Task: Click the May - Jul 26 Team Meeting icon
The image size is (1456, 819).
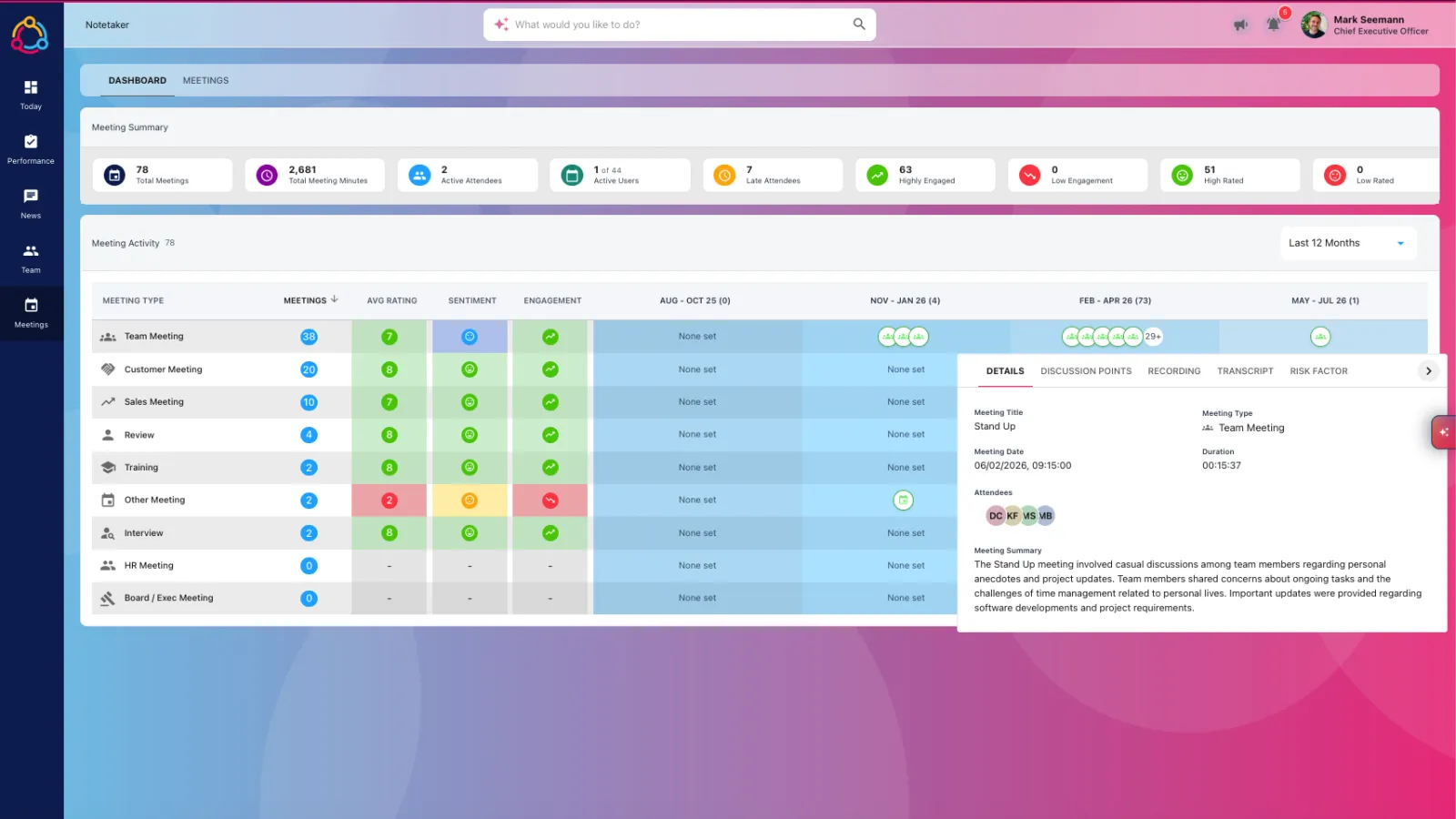Action: click(1320, 337)
